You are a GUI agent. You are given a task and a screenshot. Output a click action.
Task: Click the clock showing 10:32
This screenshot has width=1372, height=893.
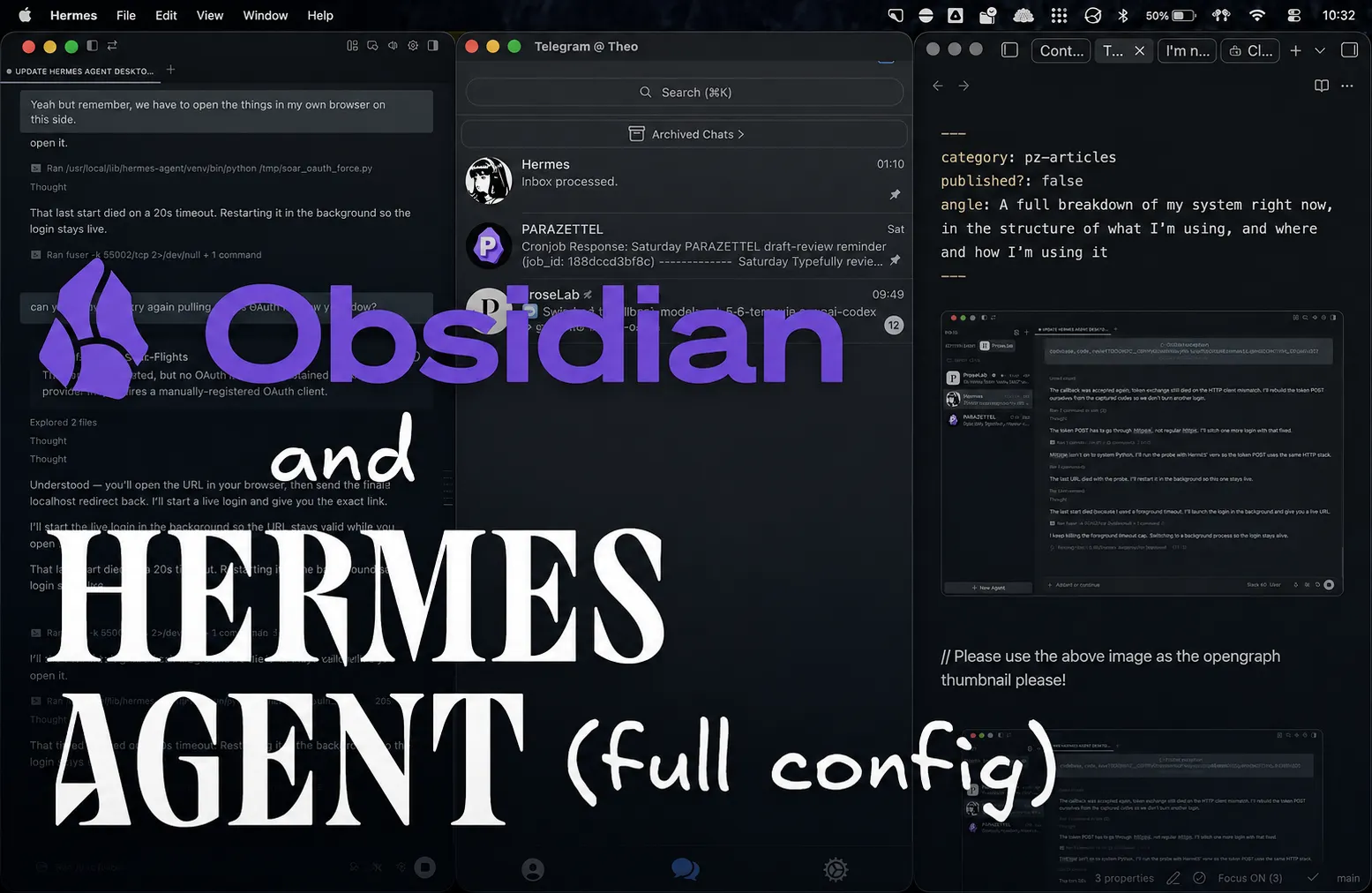point(1338,15)
